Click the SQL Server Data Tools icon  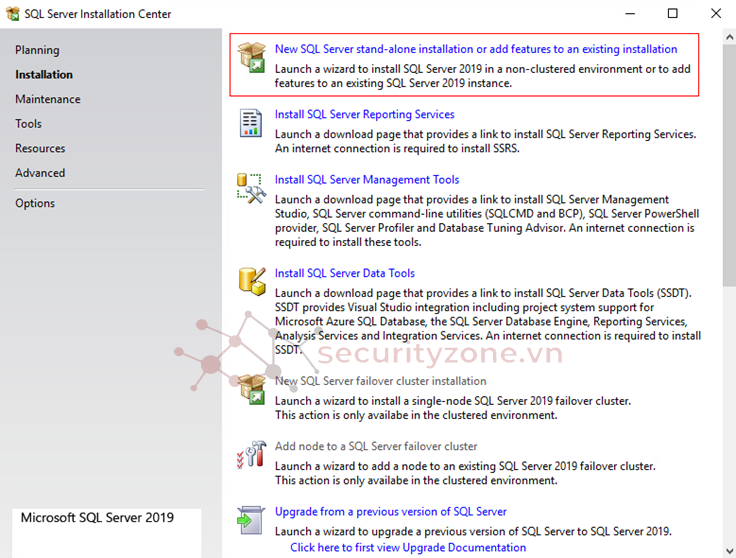point(250,281)
